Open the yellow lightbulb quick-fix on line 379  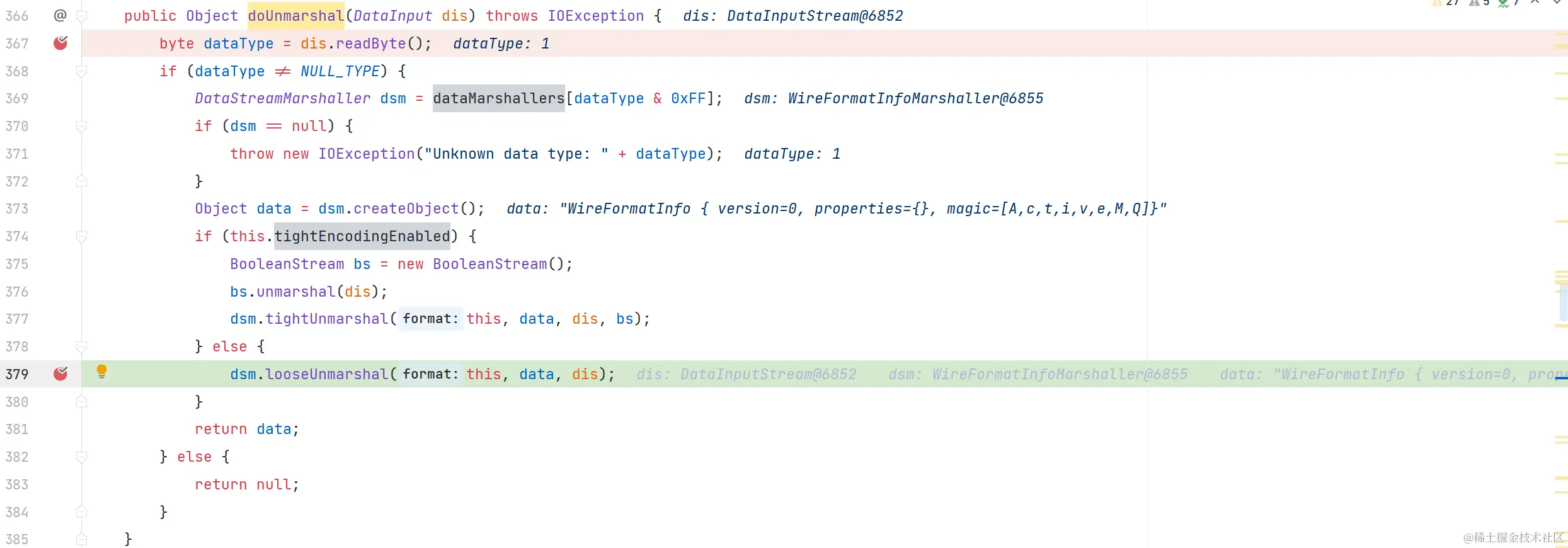point(101,372)
